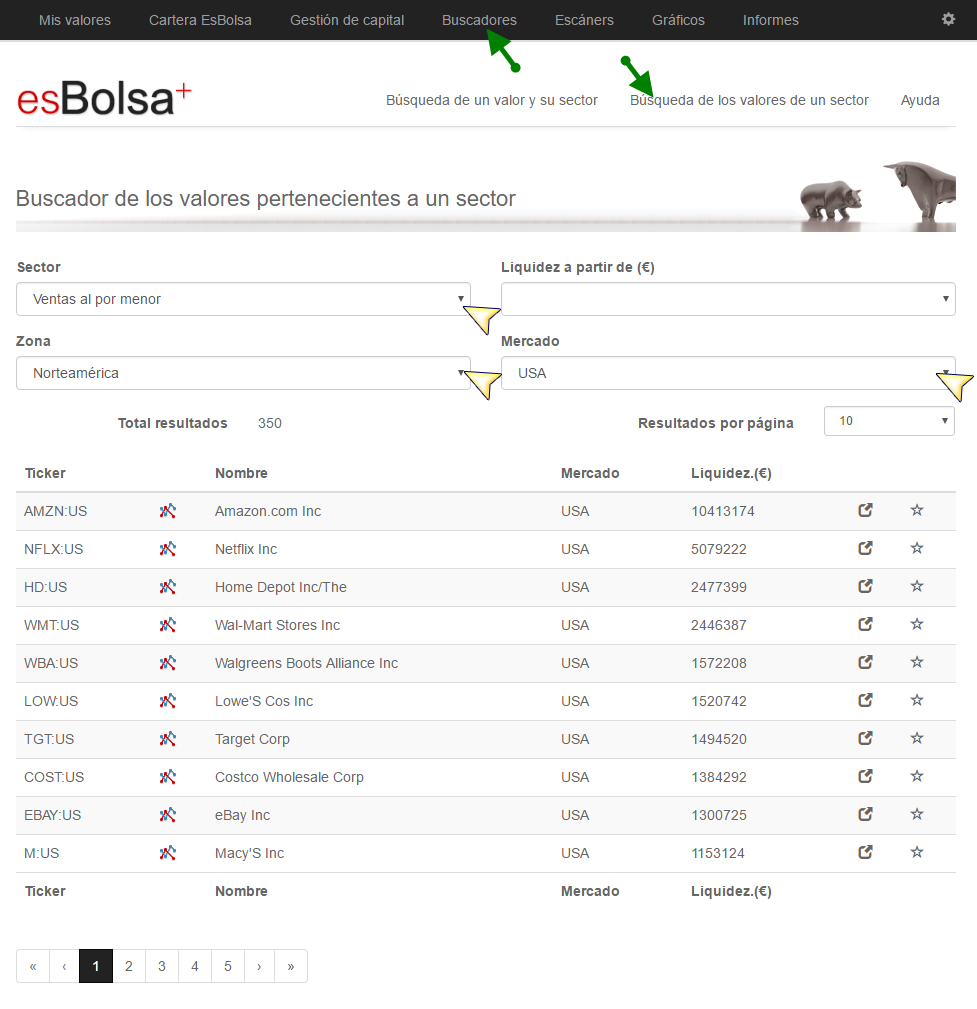Toggle favorite star for Macy'S Inc
This screenshot has width=977, height=1009.
pyautogui.click(x=916, y=852)
